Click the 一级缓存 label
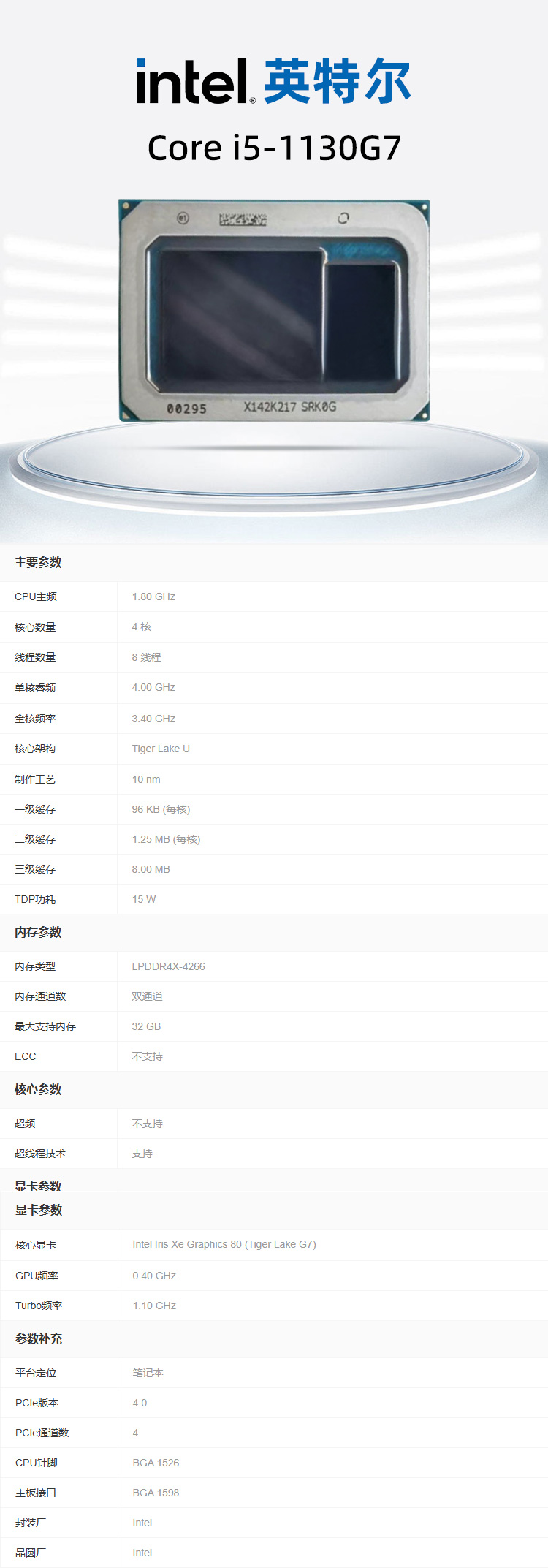The height and width of the screenshot is (1568, 548). [35, 809]
